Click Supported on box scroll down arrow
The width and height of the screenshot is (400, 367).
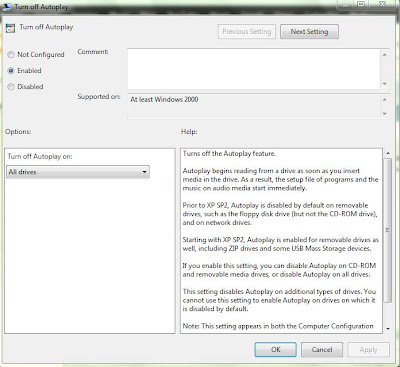(x=385, y=114)
